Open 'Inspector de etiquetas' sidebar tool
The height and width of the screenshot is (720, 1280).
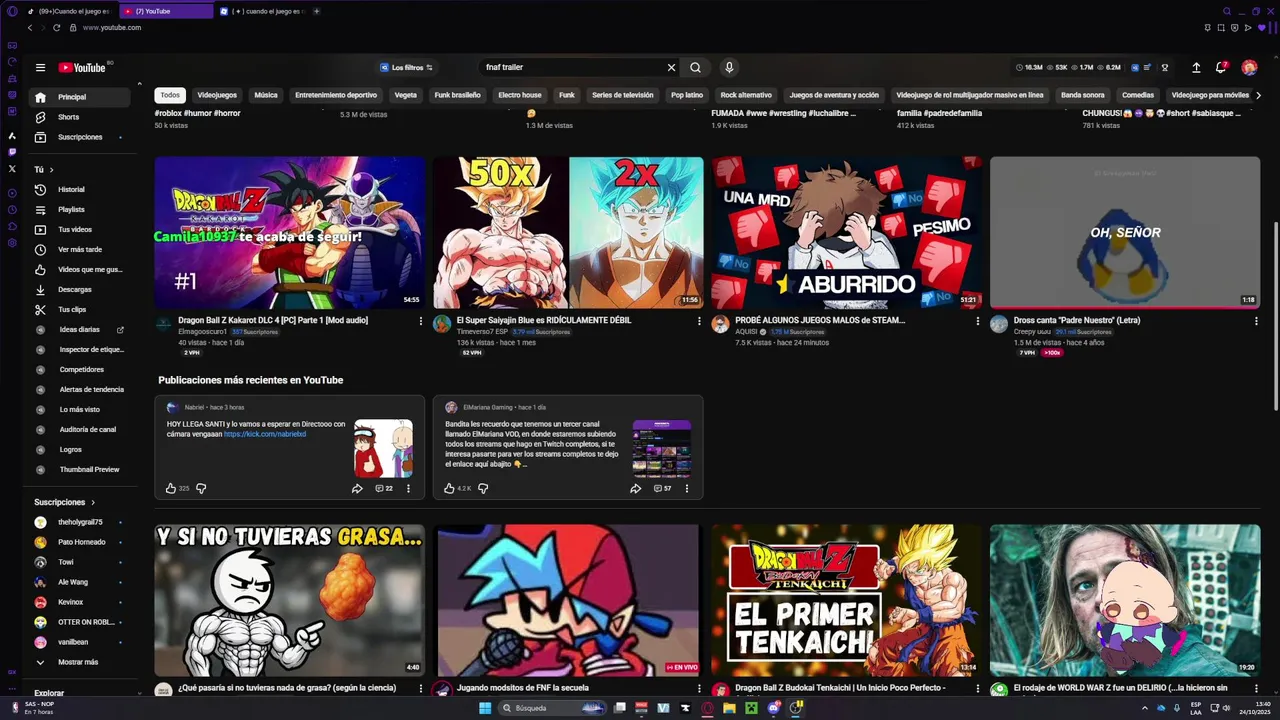pos(80,349)
